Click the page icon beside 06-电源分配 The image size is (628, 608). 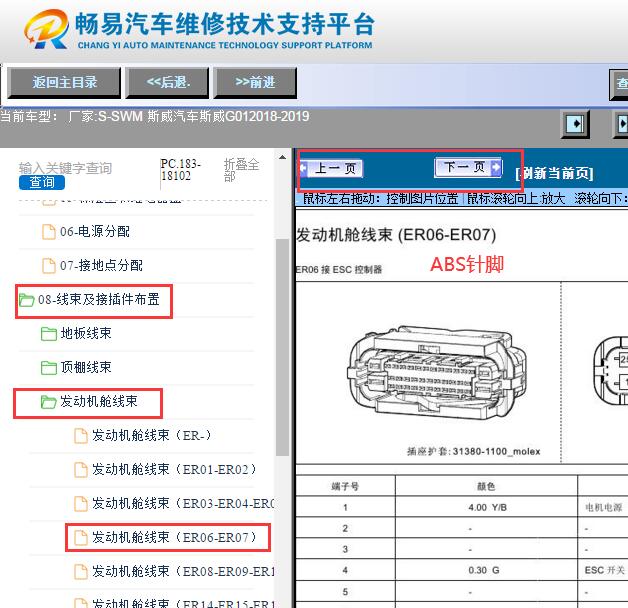(49, 232)
